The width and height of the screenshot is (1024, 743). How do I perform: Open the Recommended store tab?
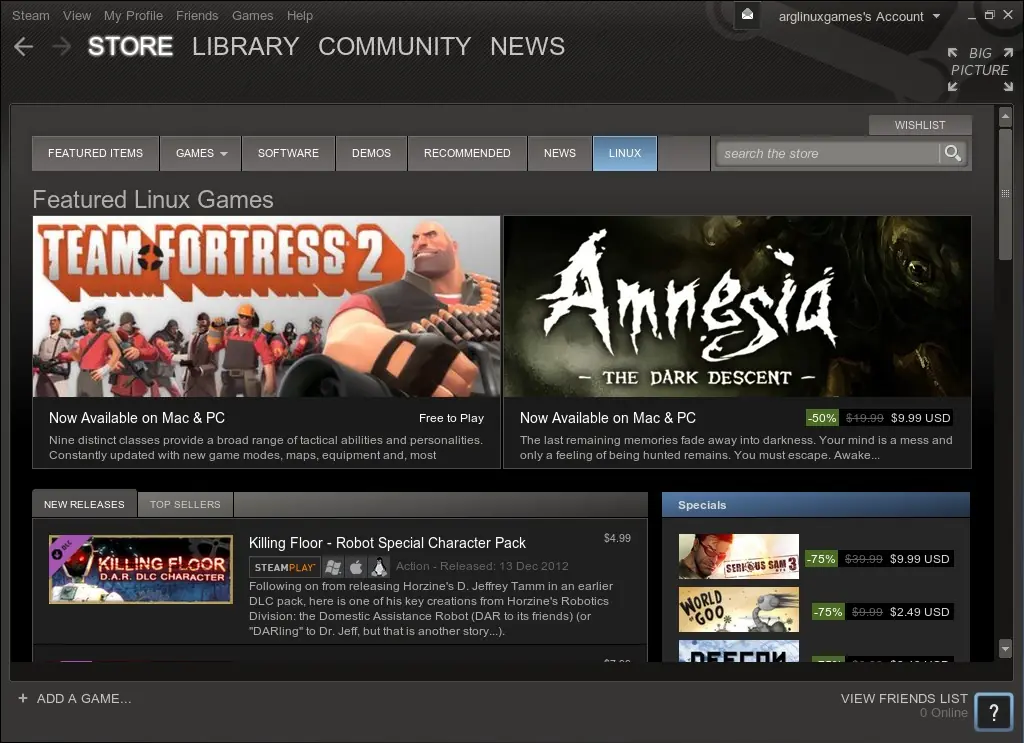pyautogui.click(x=467, y=153)
